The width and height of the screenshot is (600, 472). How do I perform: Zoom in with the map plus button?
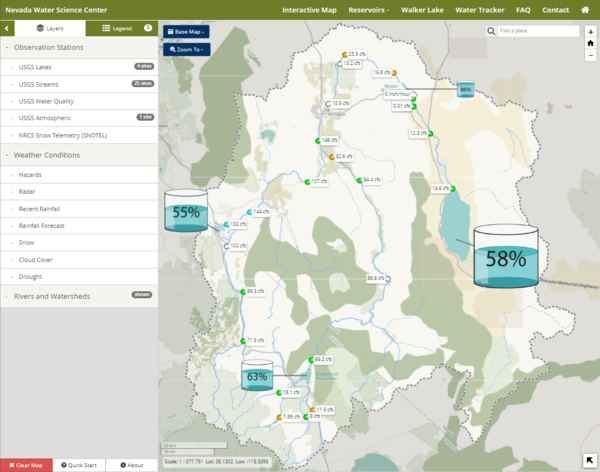click(590, 32)
